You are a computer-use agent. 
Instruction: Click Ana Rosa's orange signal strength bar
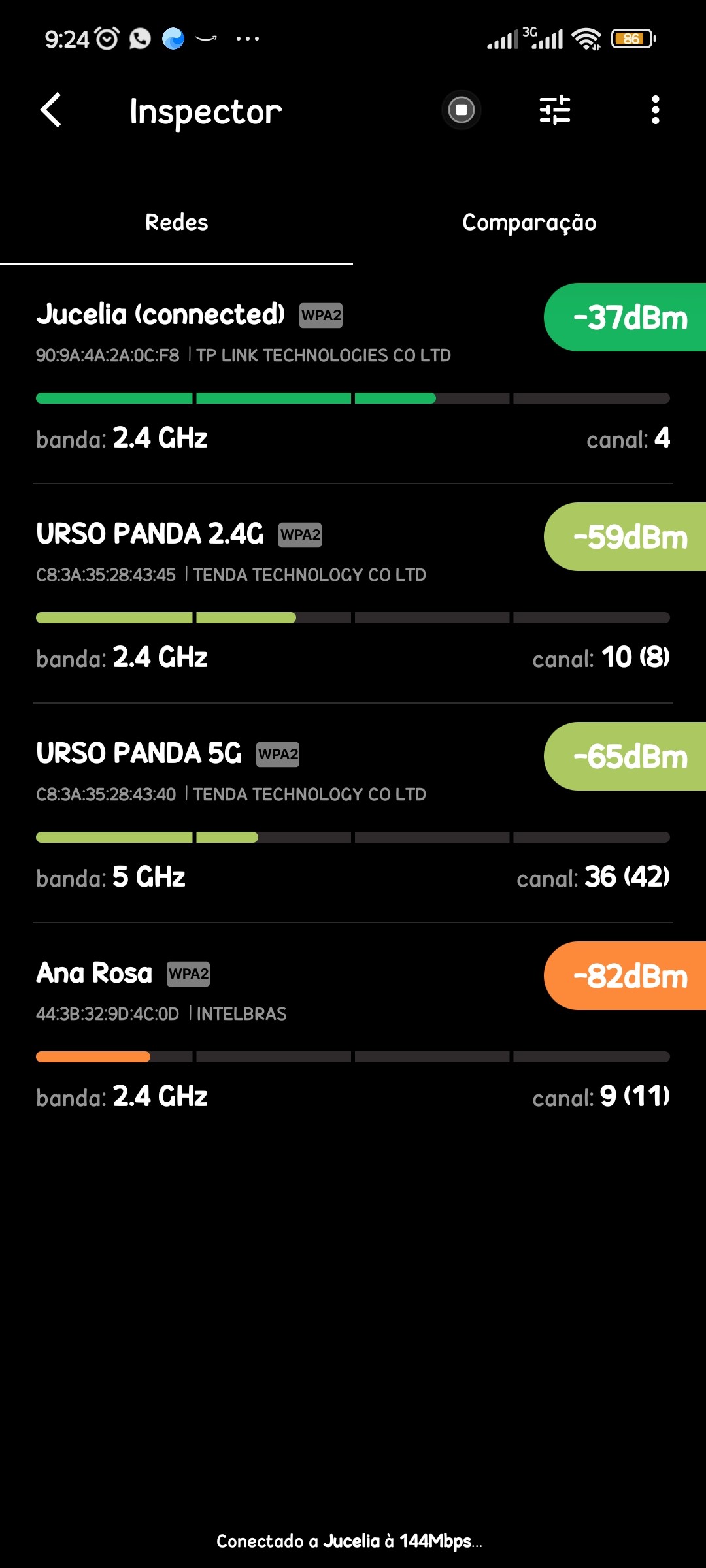(x=93, y=1057)
